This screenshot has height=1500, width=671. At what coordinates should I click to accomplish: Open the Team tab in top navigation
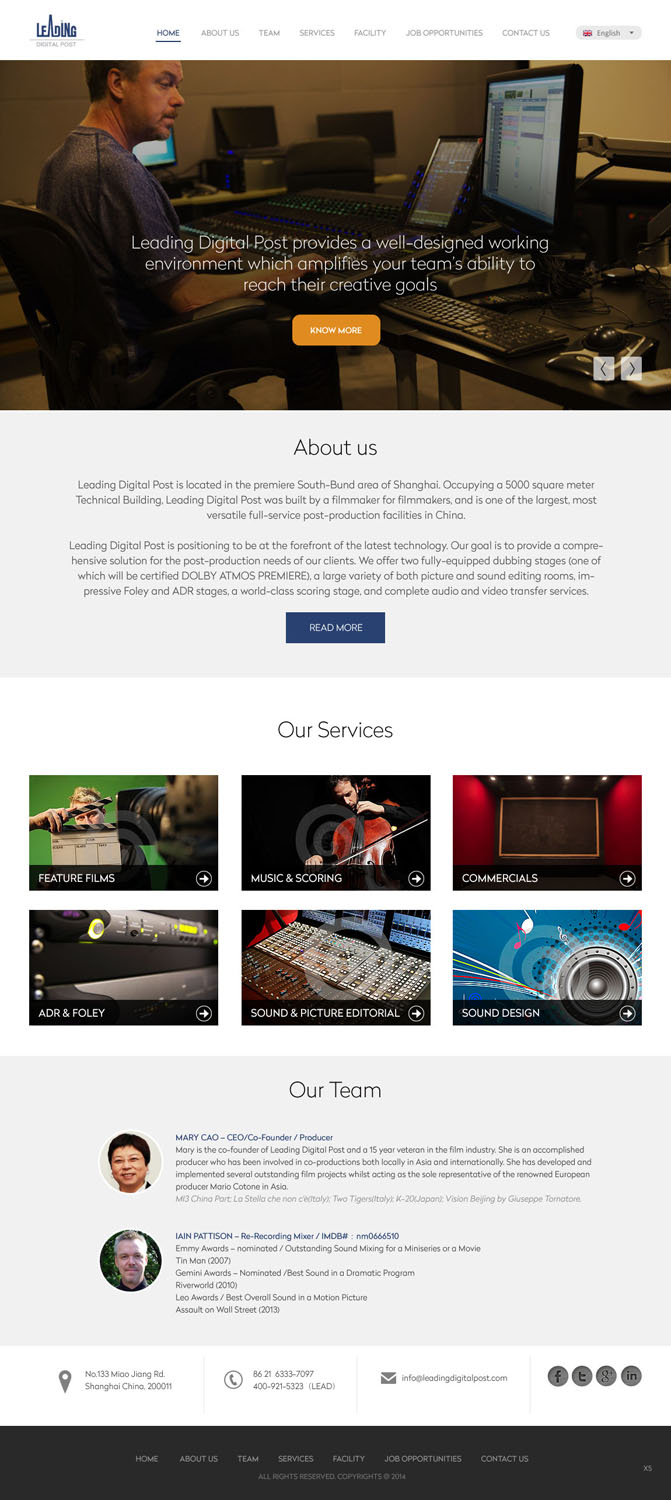(269, 33)
